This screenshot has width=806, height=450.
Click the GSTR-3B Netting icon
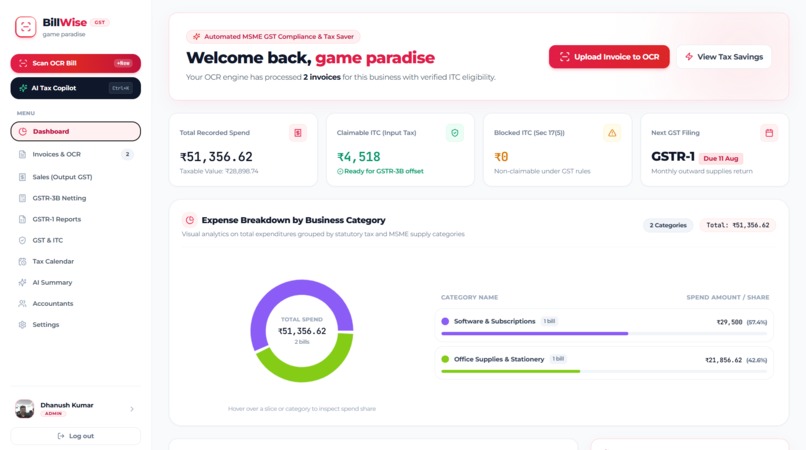click(x=22, y=198)
